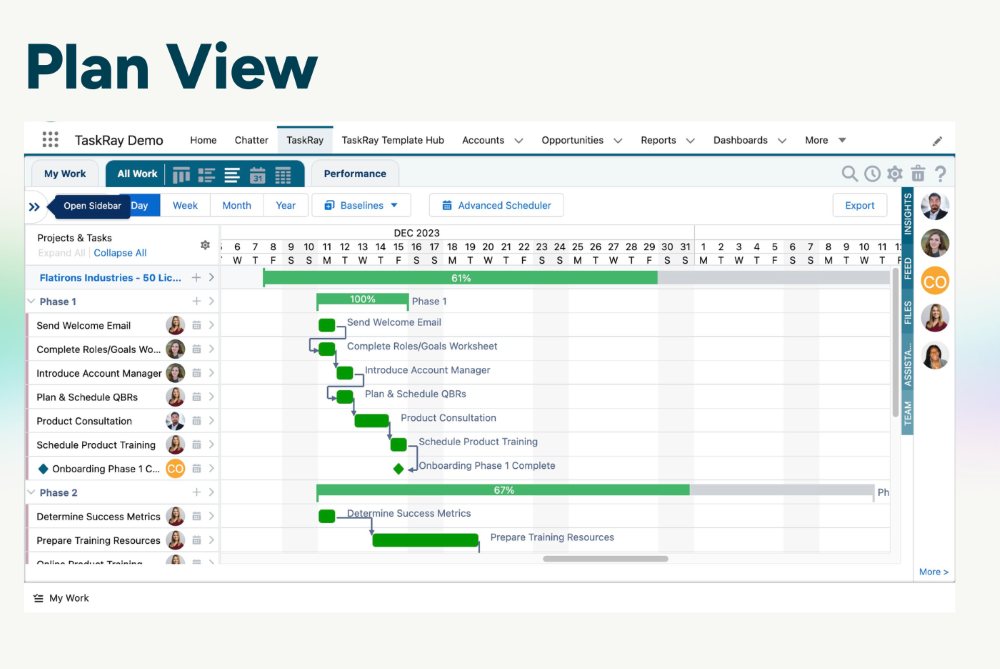Screen dimensions: 1000x669
Task: Open the help question mark
Action: pyautogui.click(x=940, y=173)
